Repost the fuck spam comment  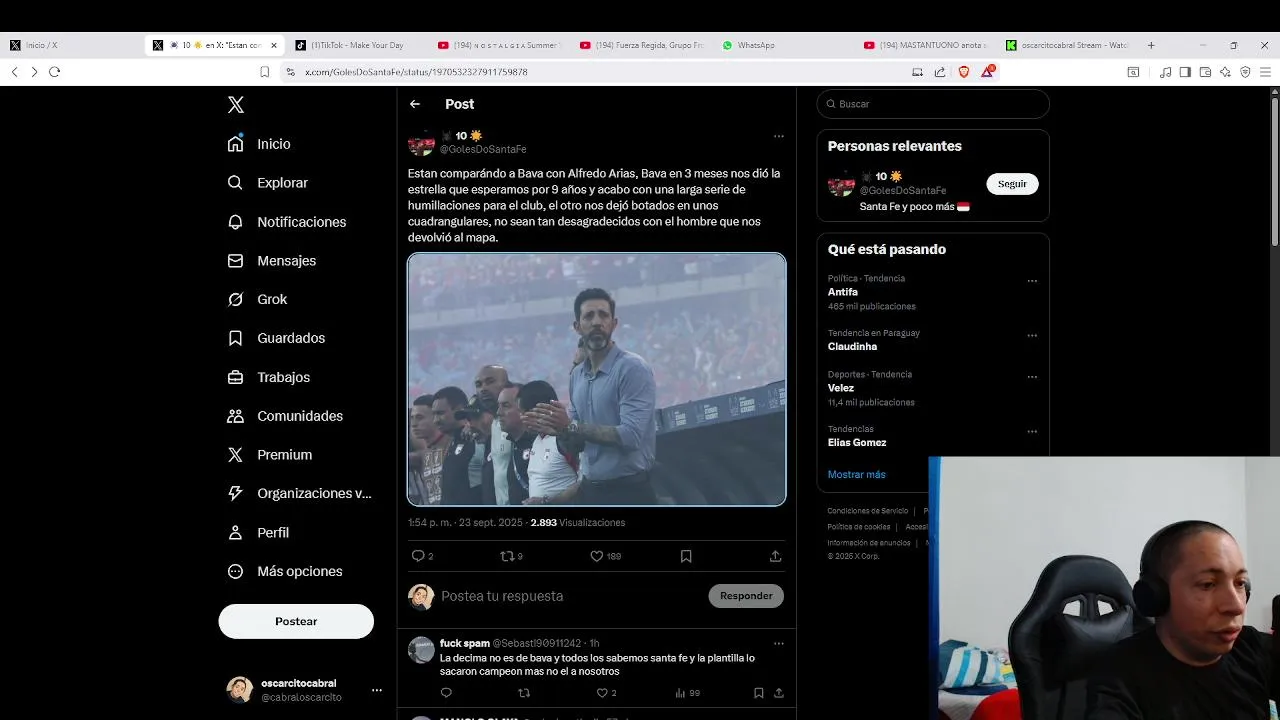tap(524, 693)
